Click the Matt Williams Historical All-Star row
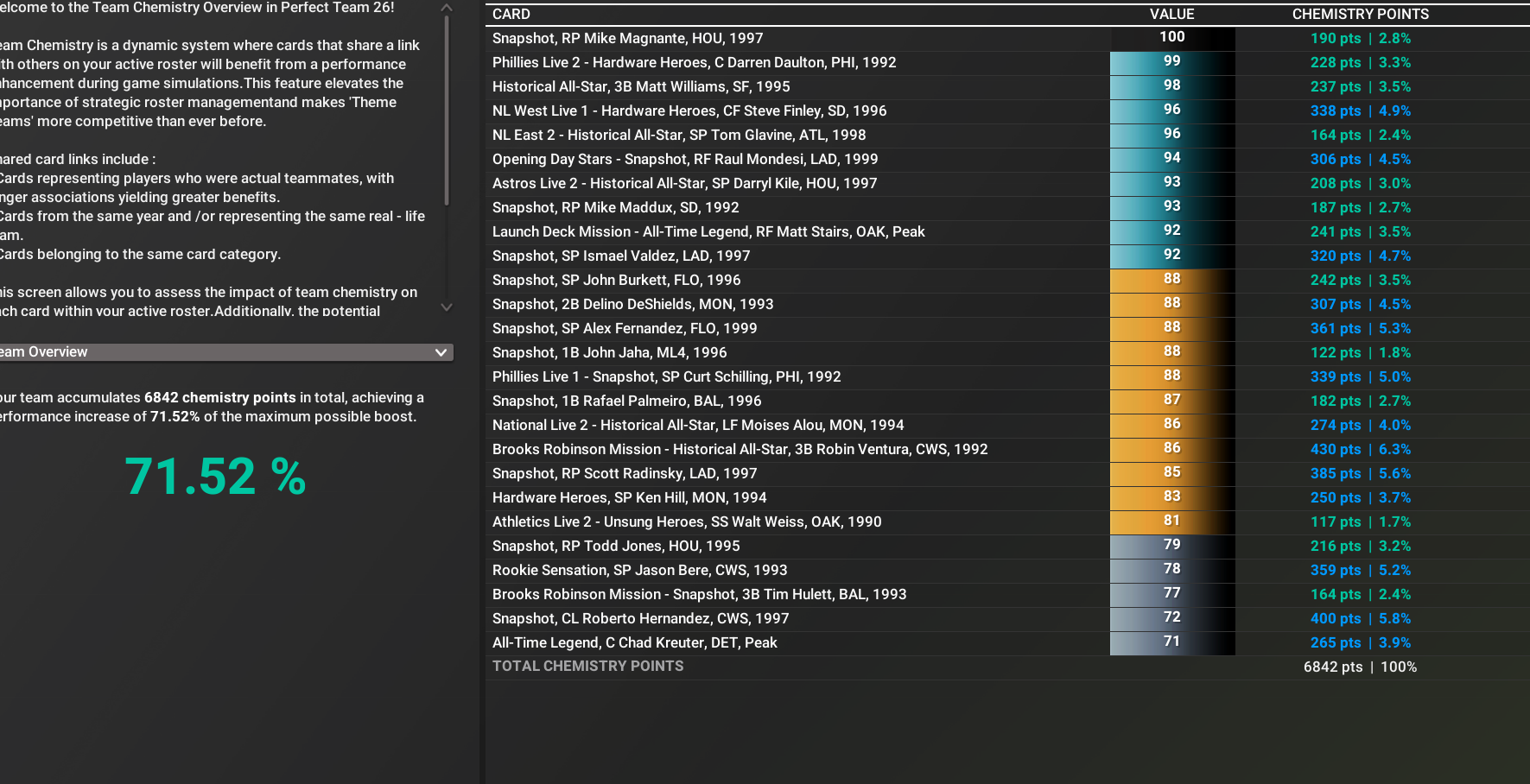Image resolution: width=1530 pixels, height=784 pixels. tap(641, 86)
